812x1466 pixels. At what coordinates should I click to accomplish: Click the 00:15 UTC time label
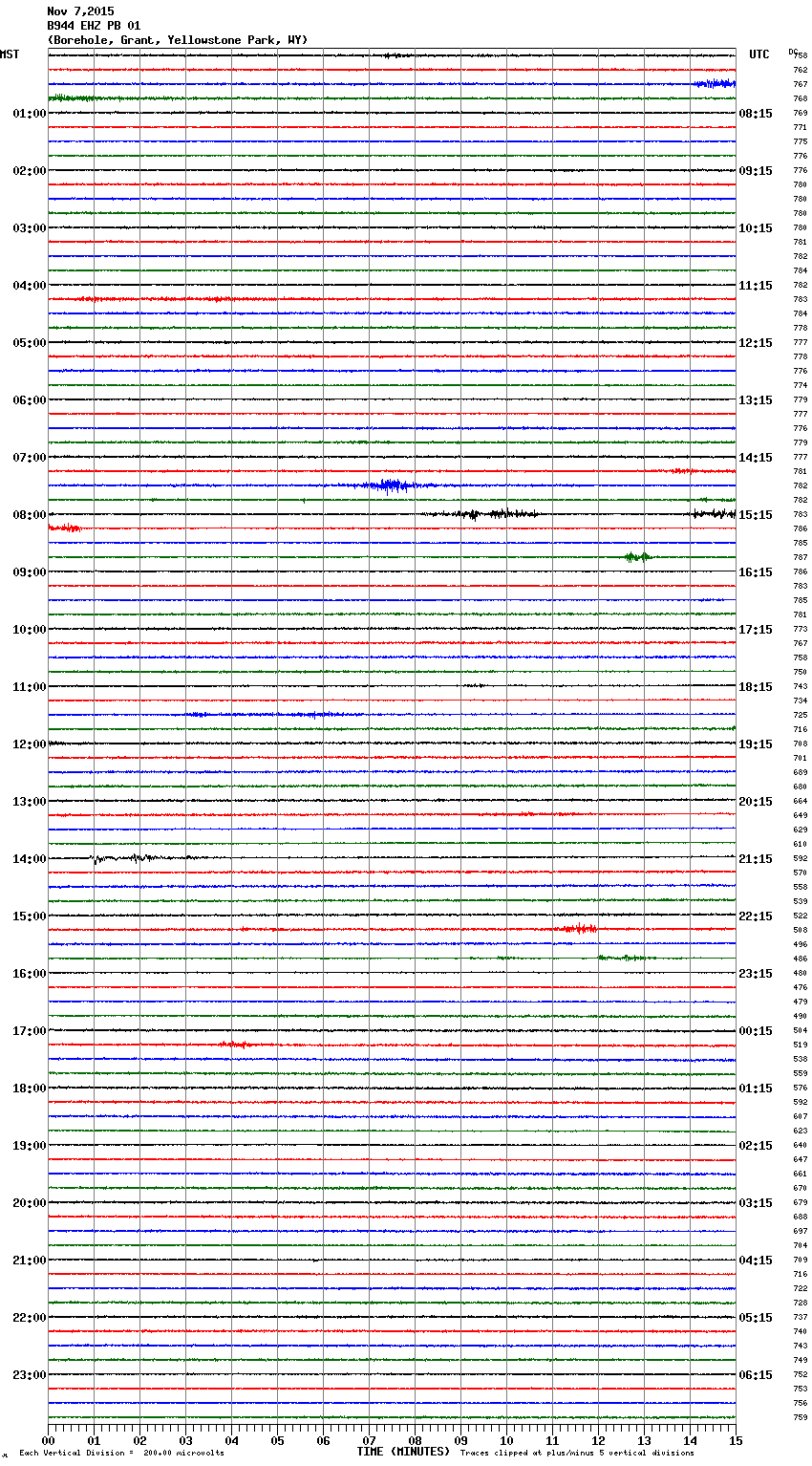point(756,1031)
